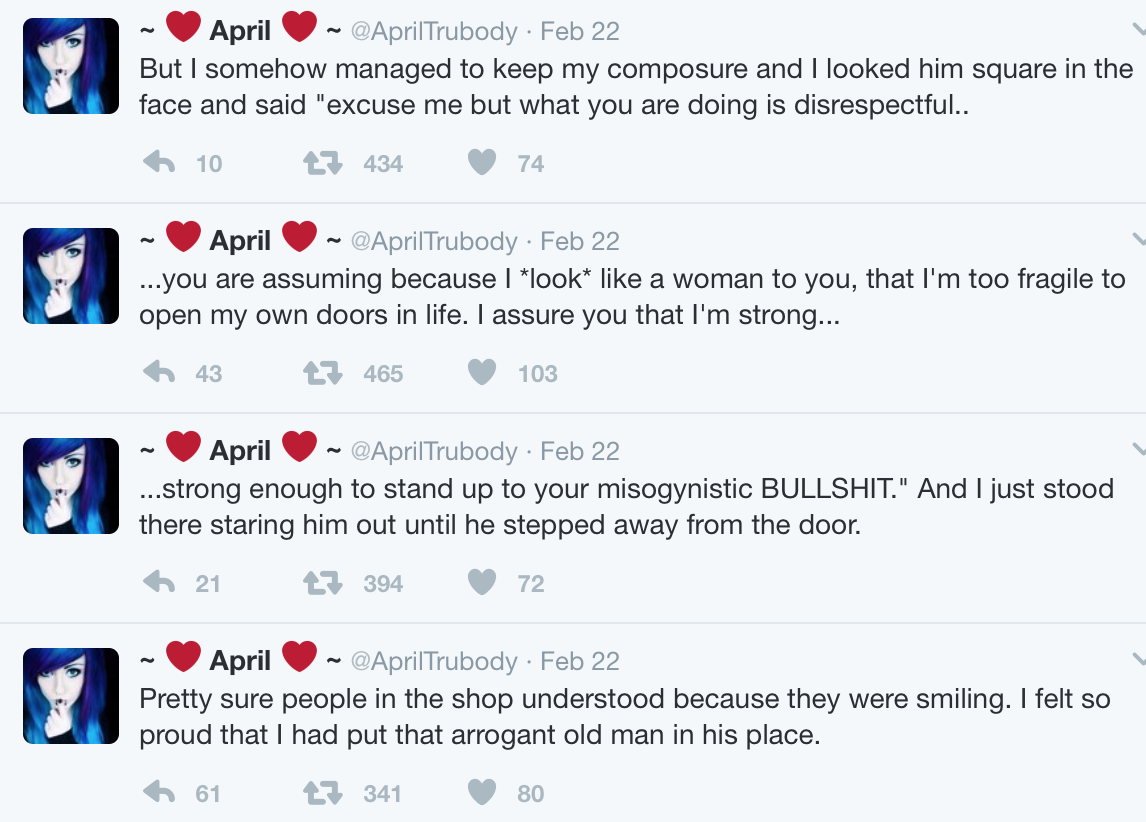Open more-options arrow on second tweet

1138,240
